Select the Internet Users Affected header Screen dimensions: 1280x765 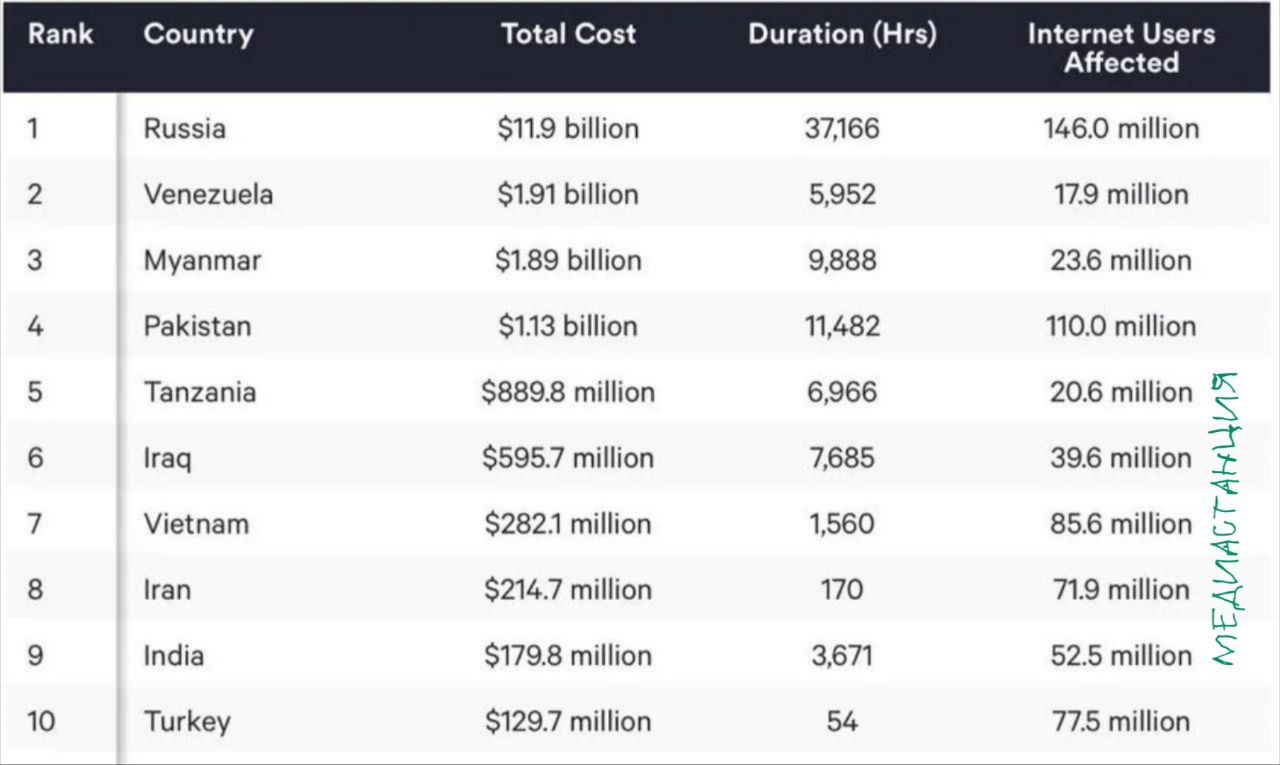pyautogui.click(x=1121, y=48)
